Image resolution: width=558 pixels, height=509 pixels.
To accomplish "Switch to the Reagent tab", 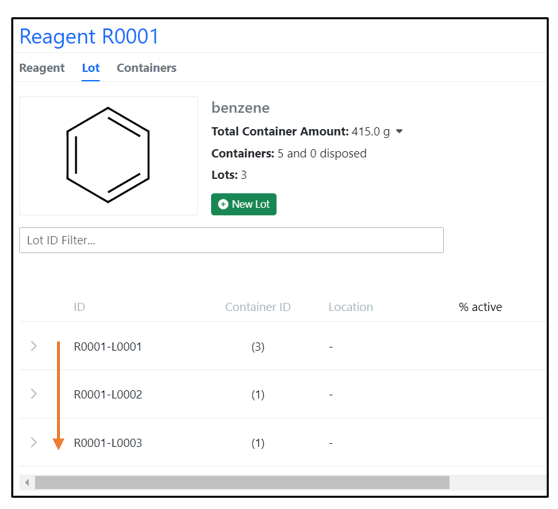I will pyautogui.click(x=42, y=68).
